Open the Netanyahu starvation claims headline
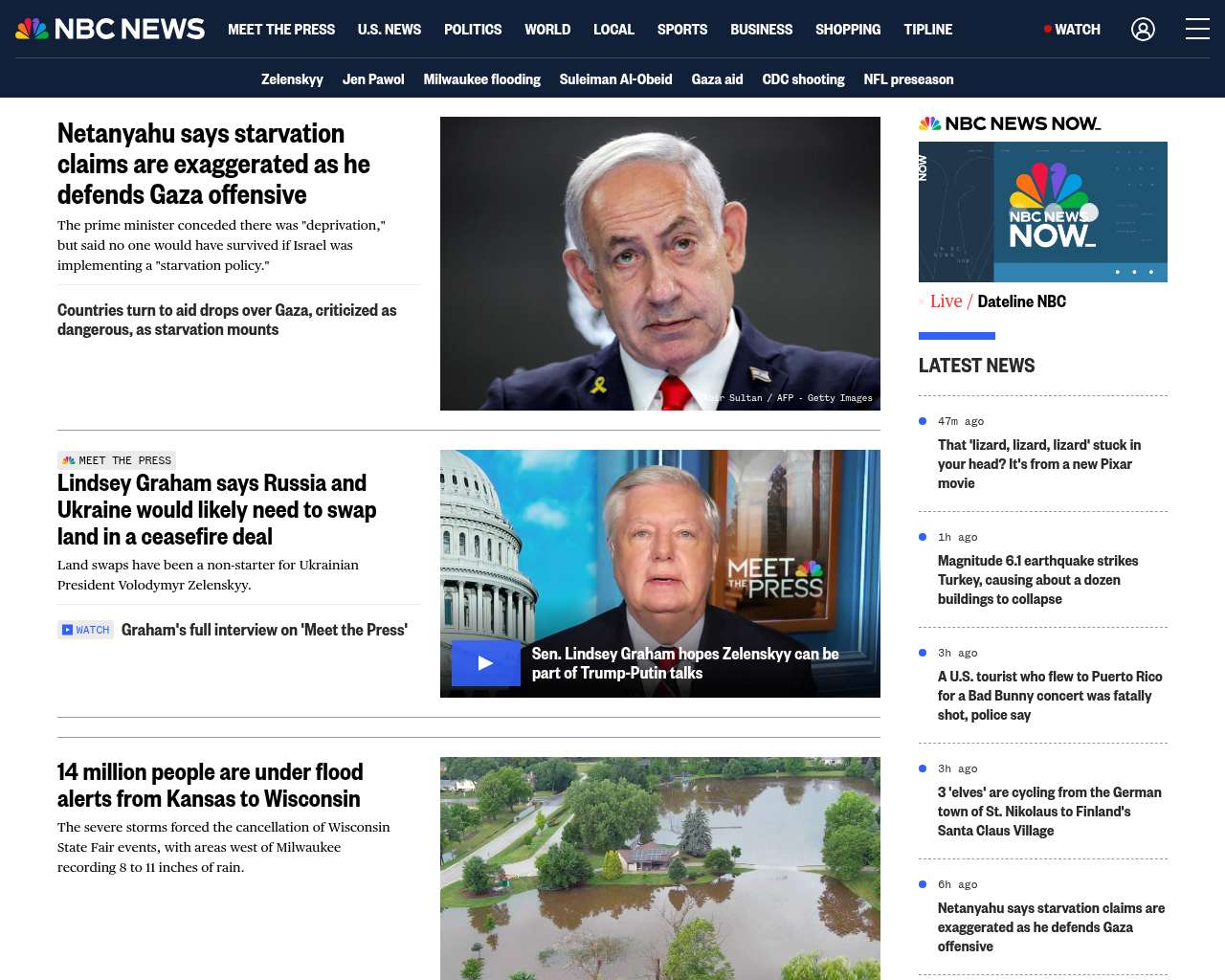Viewport: 1225px width, 980px height. (x=213, y=165)
